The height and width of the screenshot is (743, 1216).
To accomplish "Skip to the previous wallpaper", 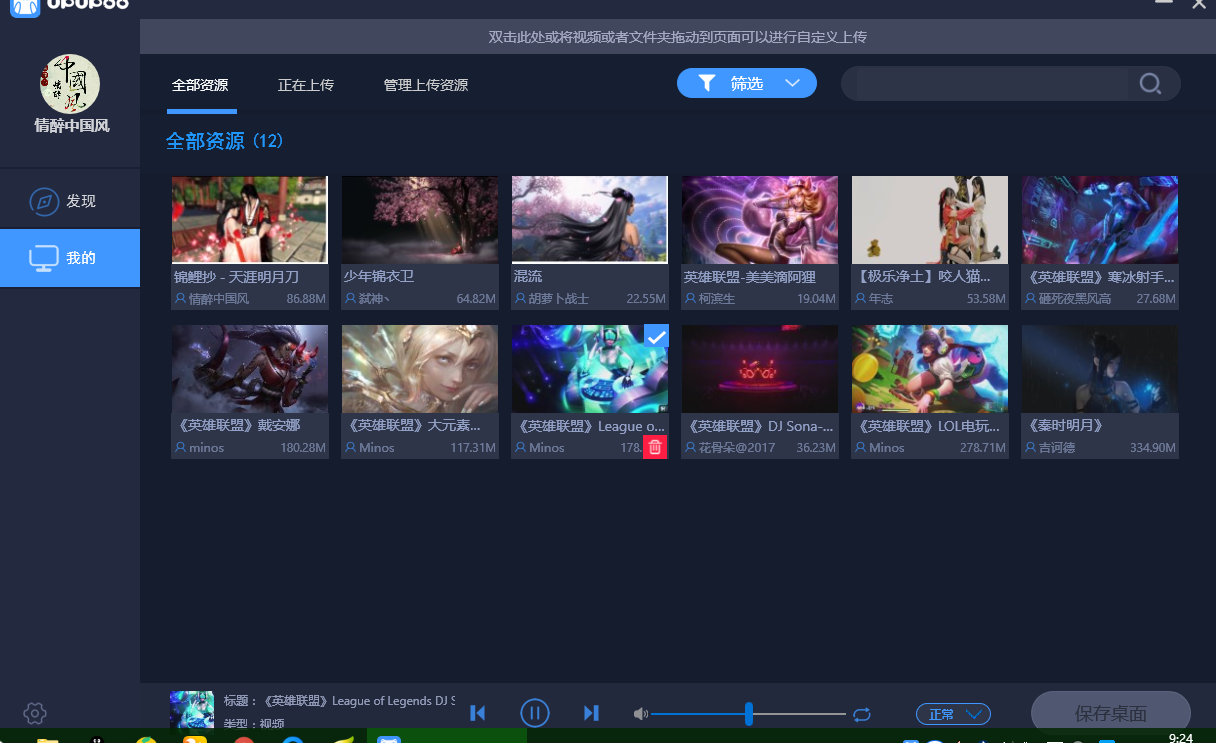I will 478,713.
